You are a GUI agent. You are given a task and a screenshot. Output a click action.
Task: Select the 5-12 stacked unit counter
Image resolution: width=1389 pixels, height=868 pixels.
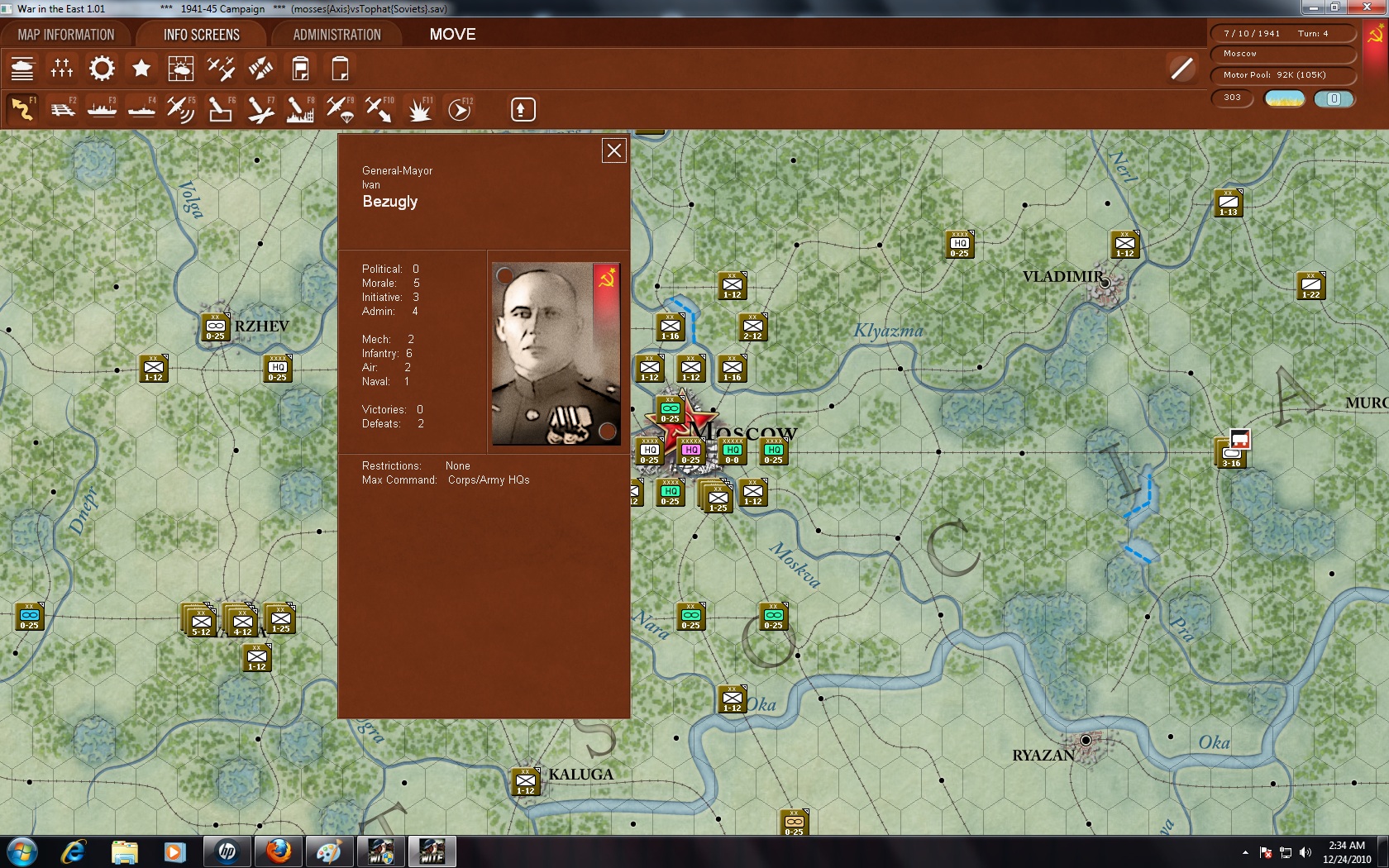(199, 620)
